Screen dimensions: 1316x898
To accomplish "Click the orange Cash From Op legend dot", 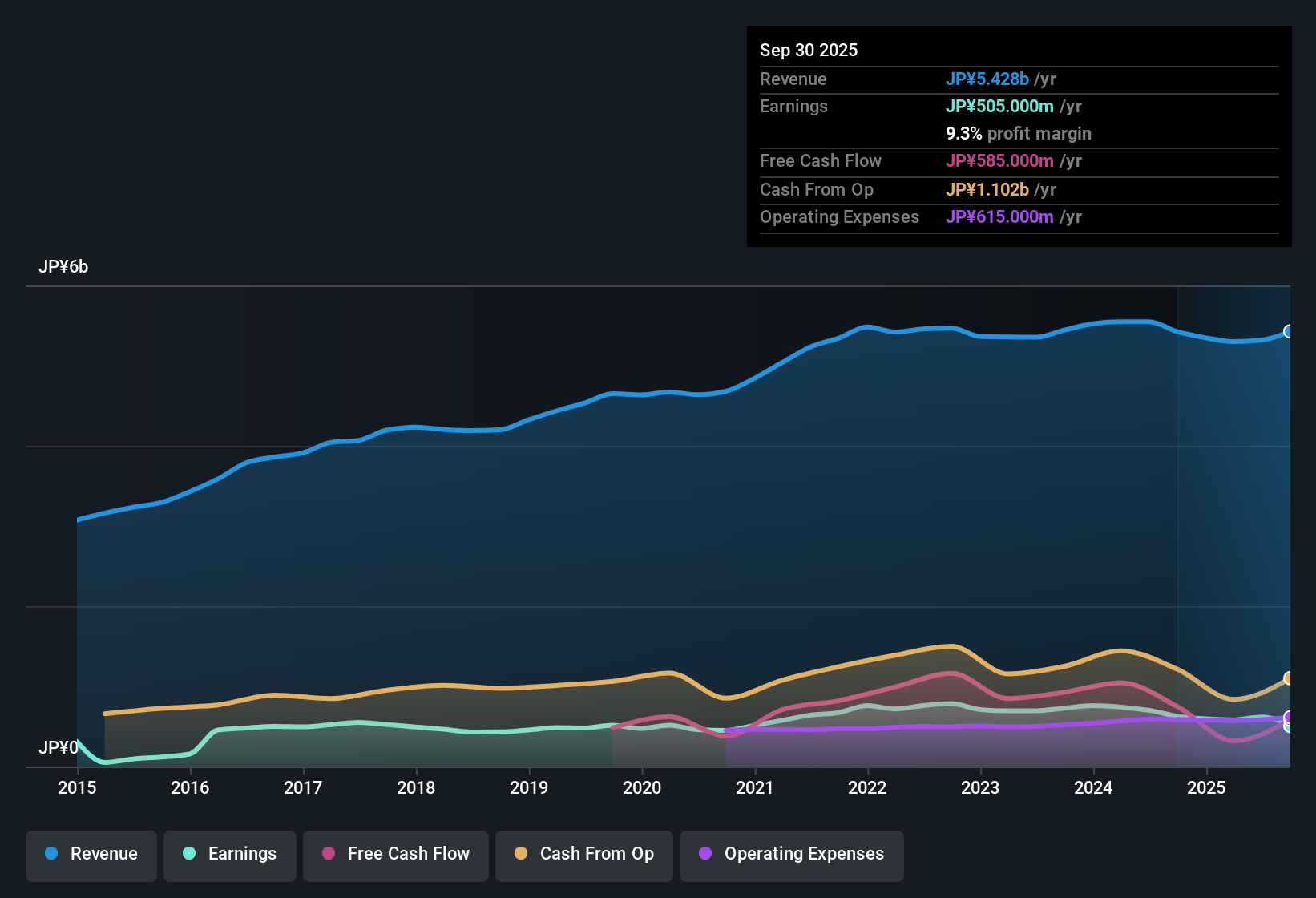I will tap(521, 854).
